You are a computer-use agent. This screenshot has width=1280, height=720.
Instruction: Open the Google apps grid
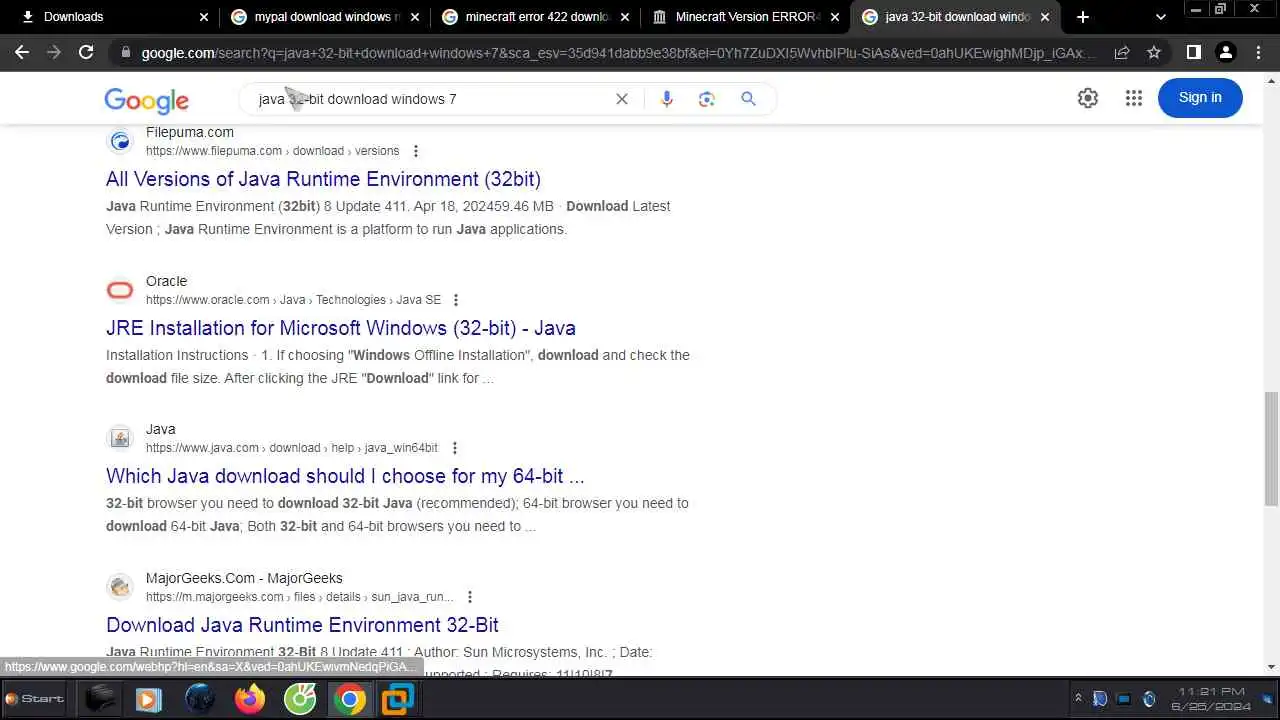pos(1133,98)
